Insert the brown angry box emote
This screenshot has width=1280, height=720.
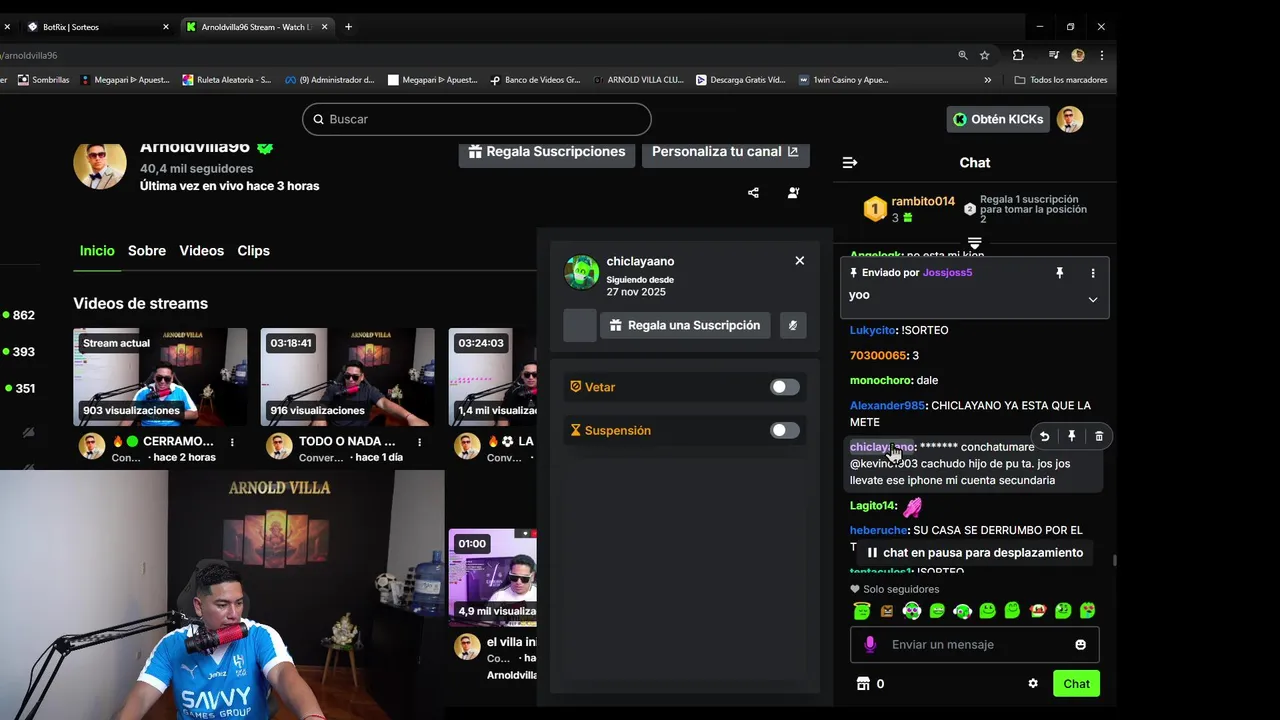click(x=887, y=610)
